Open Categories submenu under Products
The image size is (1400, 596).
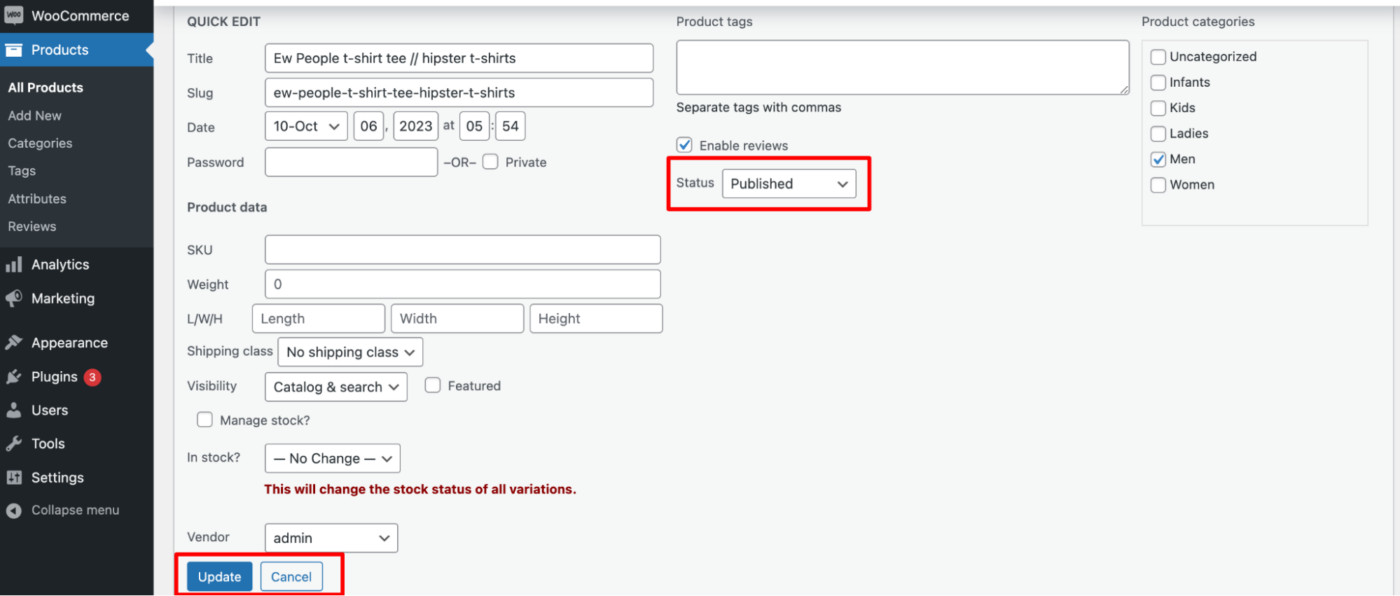tap(40, 143)
